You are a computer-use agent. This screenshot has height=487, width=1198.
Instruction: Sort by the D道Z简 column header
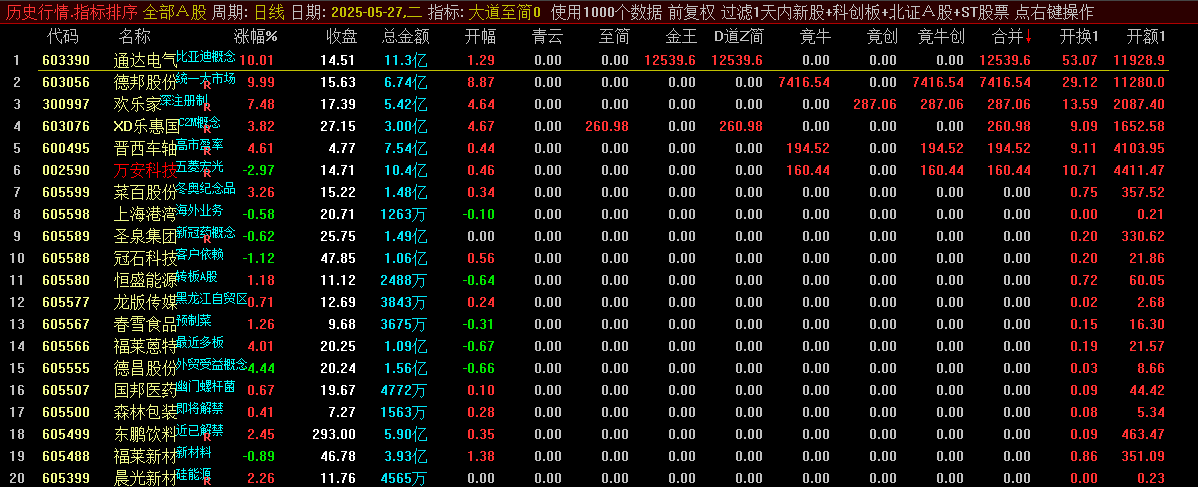click(738, 36)
